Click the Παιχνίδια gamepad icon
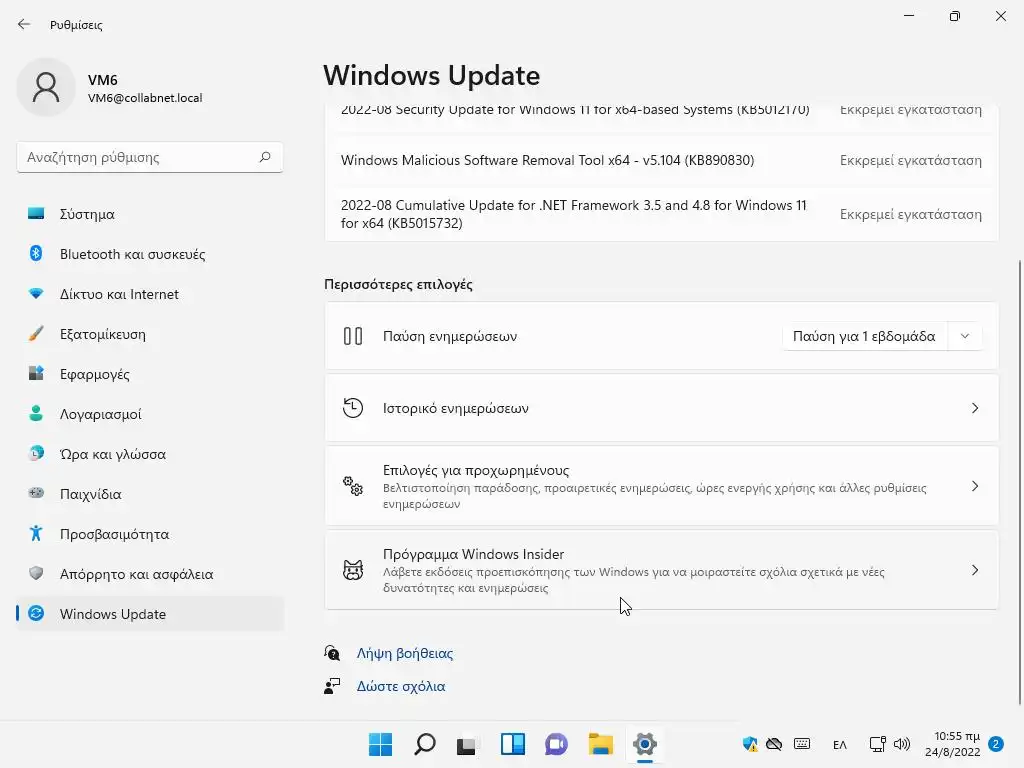 [36, 493]
